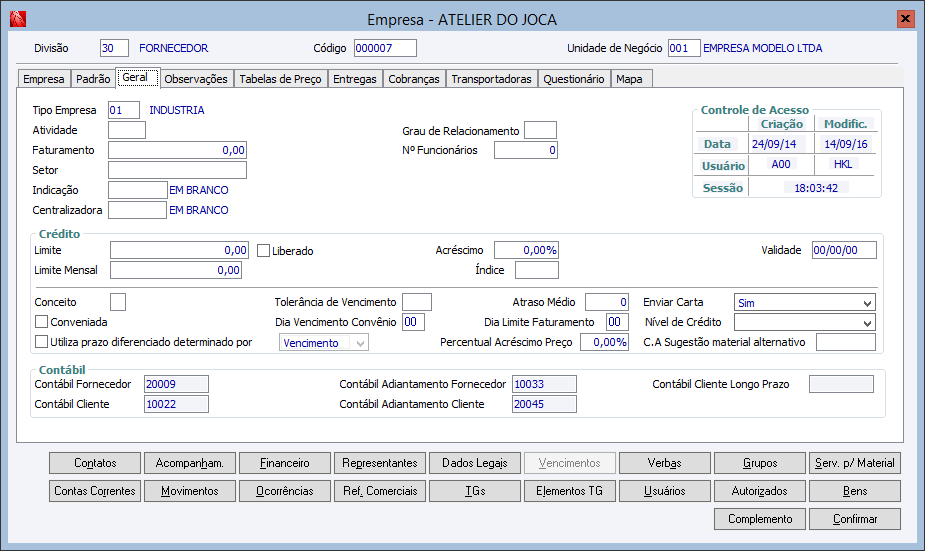The image size is (926, 552).
Task: Focus the Tipo Empresa field
Action: (124, 110)
